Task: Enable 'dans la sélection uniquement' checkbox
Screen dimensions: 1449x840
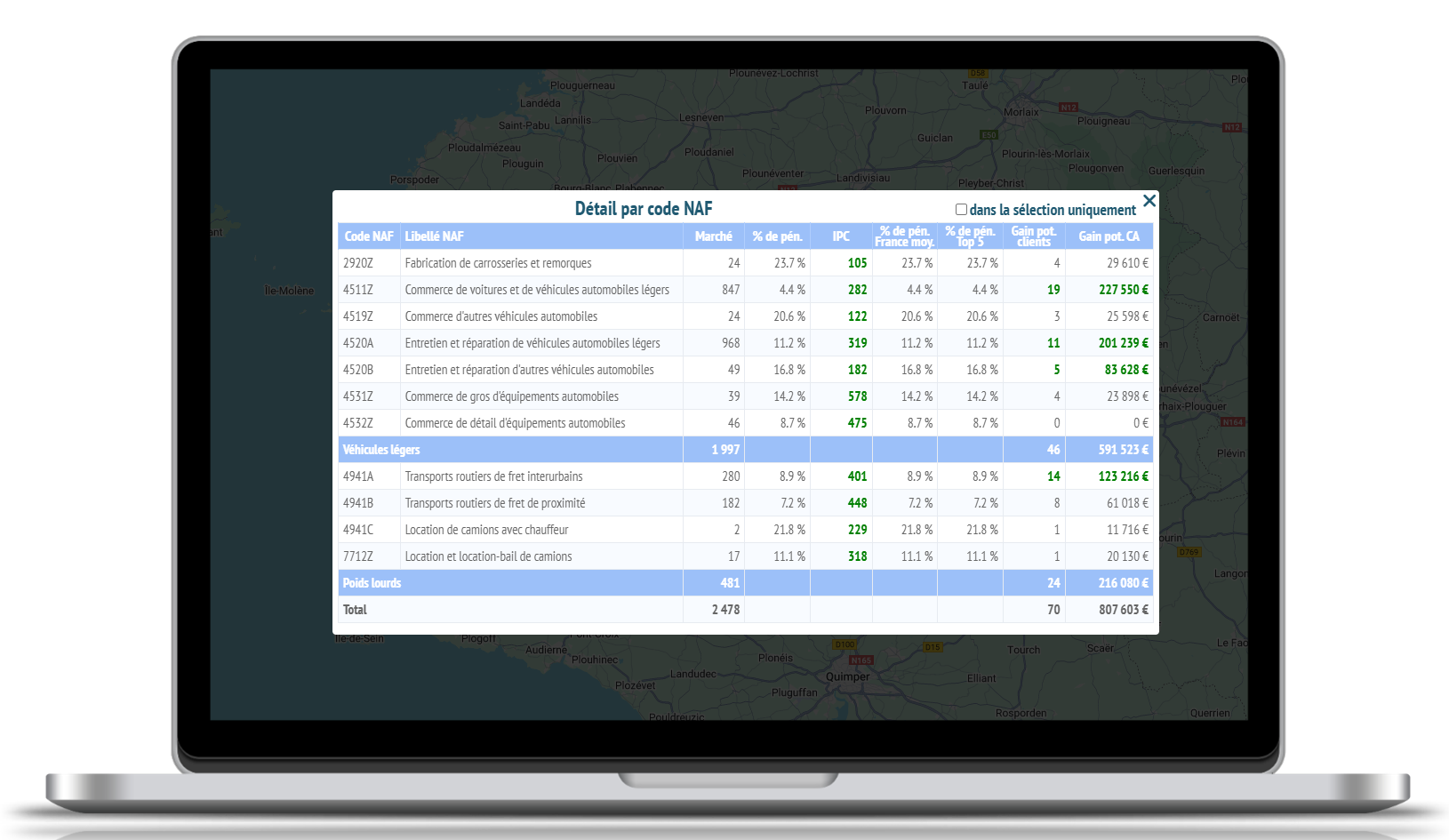Action: coord(960,209)
